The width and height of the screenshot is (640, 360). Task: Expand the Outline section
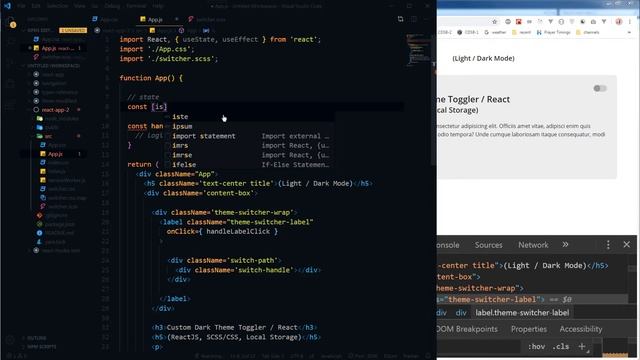pyautogui.click(x=37, y=338)
